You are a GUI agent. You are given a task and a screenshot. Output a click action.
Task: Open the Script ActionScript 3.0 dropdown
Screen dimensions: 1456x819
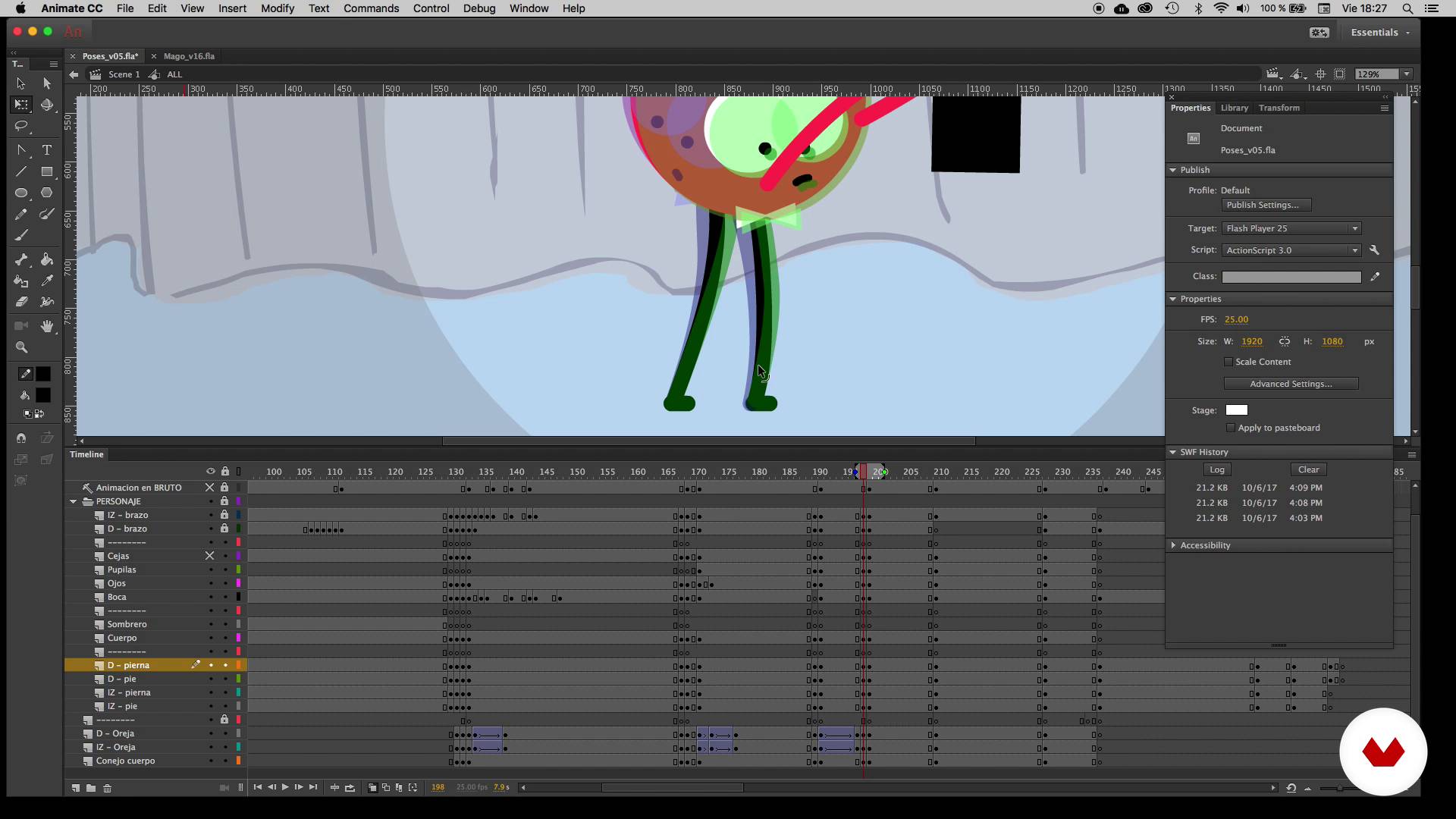point(1291,250)
